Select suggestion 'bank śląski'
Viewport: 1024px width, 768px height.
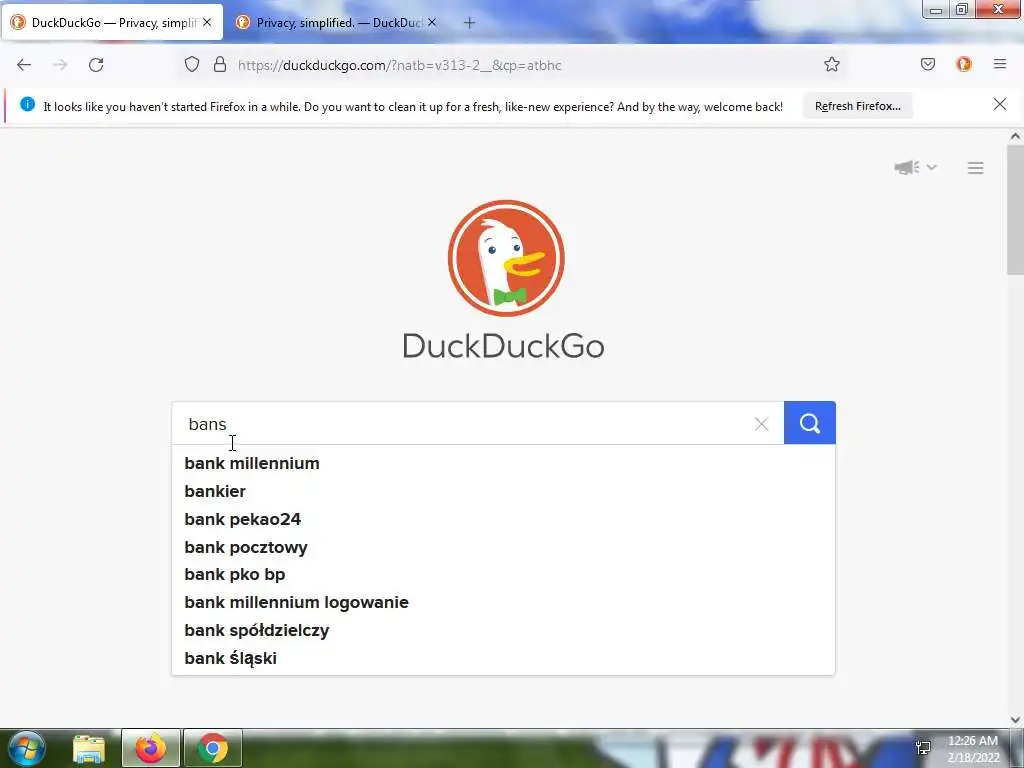click(x=503, y=658)
